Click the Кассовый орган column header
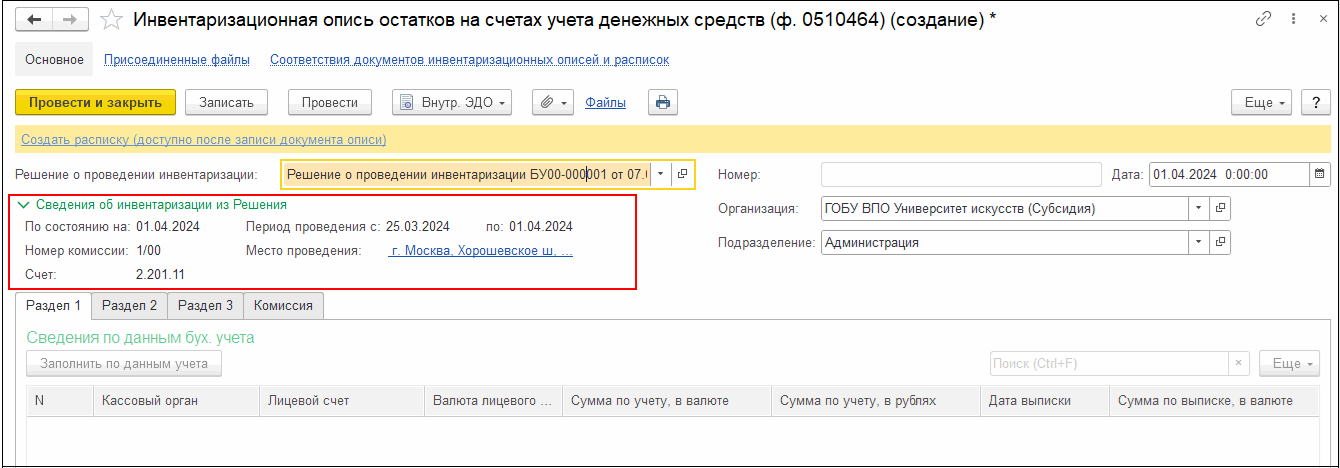Image resolution: width=1340 pixels, height=468 pixels. coord(176,401)
